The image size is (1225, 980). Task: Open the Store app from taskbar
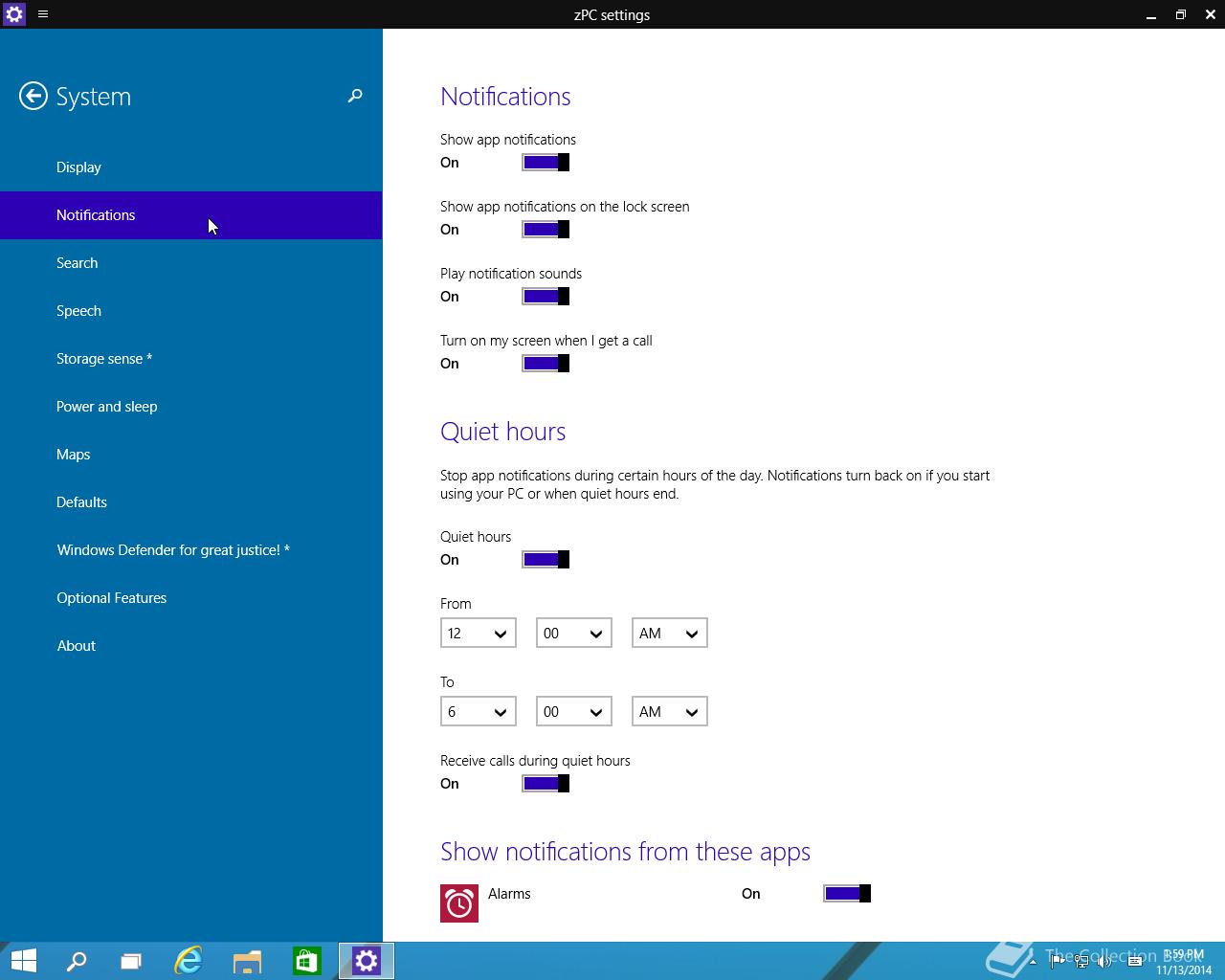coord(306,961)
